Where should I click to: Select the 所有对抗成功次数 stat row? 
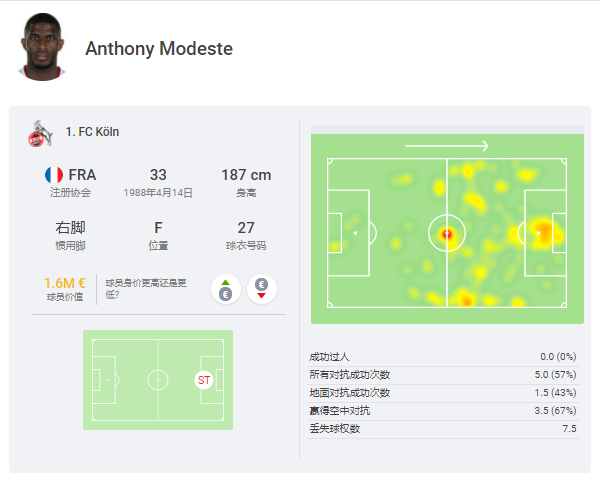tap(443, 375)
